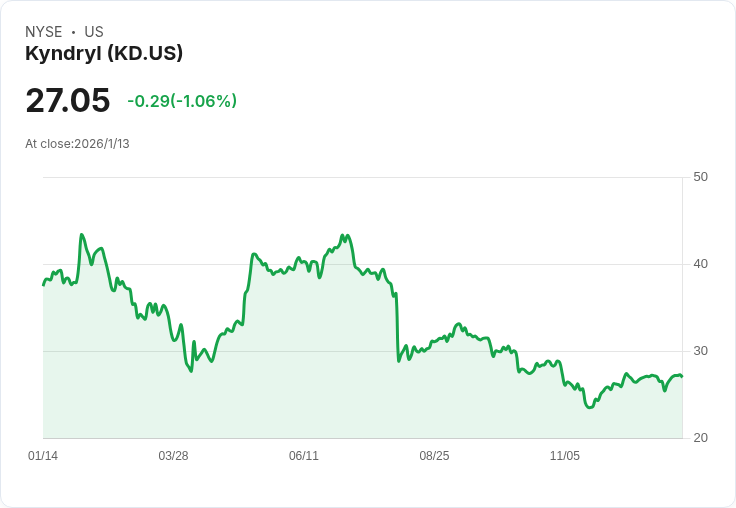Click the At close 2026/1/13 timestamp
The width and height of the screenshot is (736, 508).
[78, 144]
